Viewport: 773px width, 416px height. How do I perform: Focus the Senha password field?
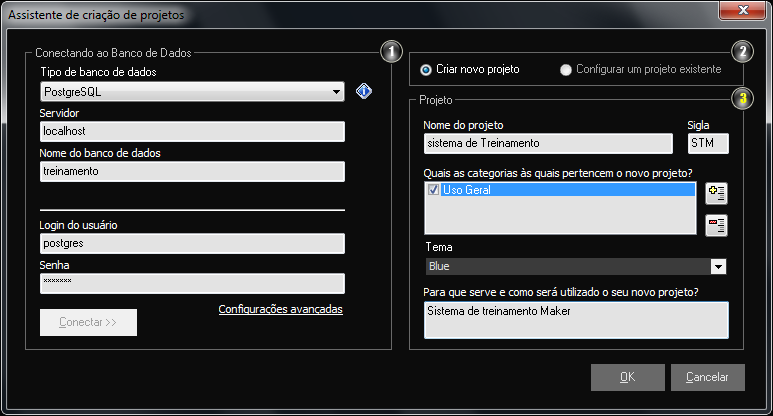[192, 283]
